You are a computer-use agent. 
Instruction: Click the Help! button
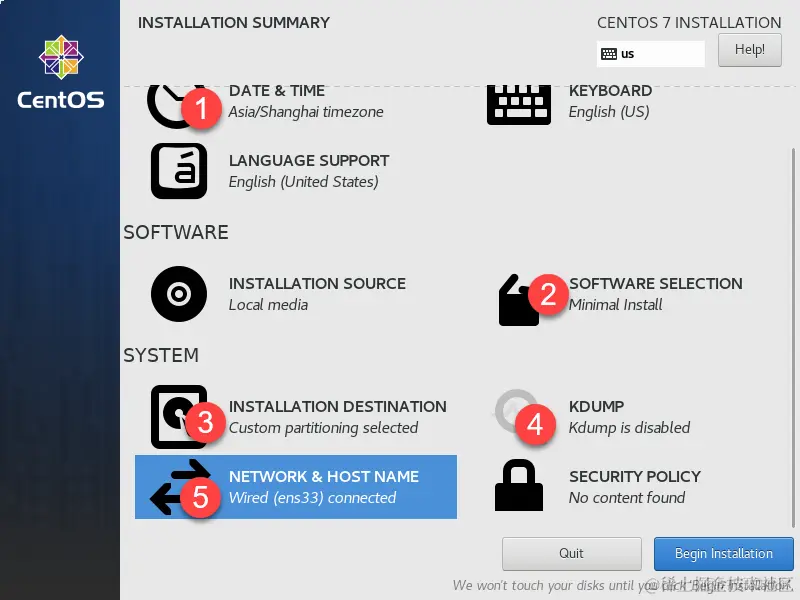[x=749, y=49]
